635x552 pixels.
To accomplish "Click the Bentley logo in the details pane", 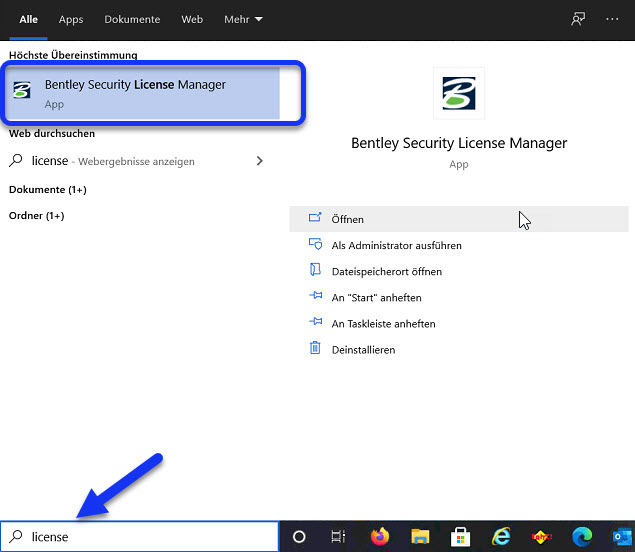I will (x=458, y=93).
